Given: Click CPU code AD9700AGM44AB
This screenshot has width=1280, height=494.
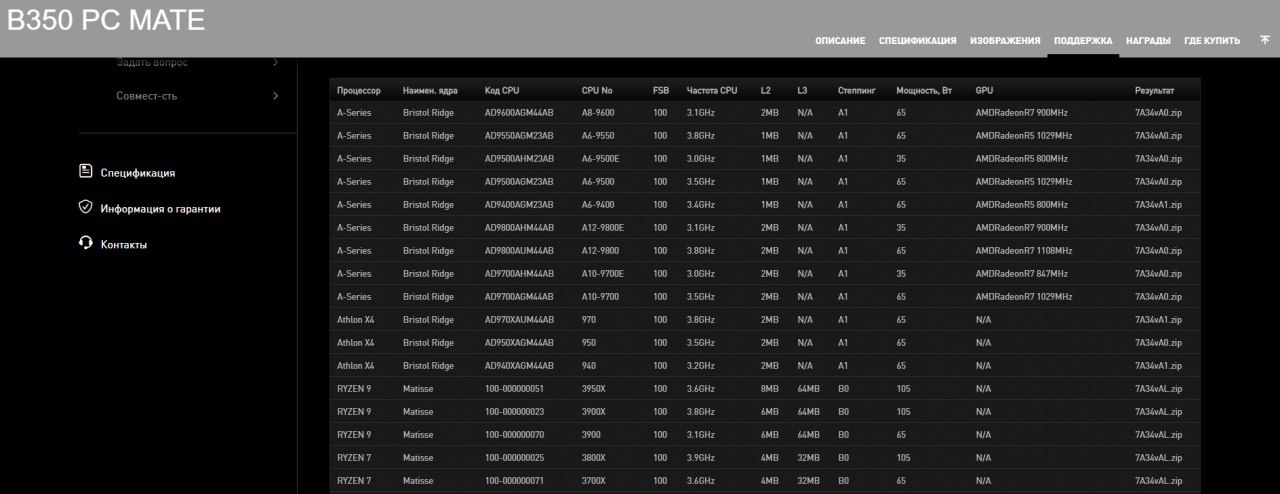Looking at the screenshot, I should coord(519,297).
